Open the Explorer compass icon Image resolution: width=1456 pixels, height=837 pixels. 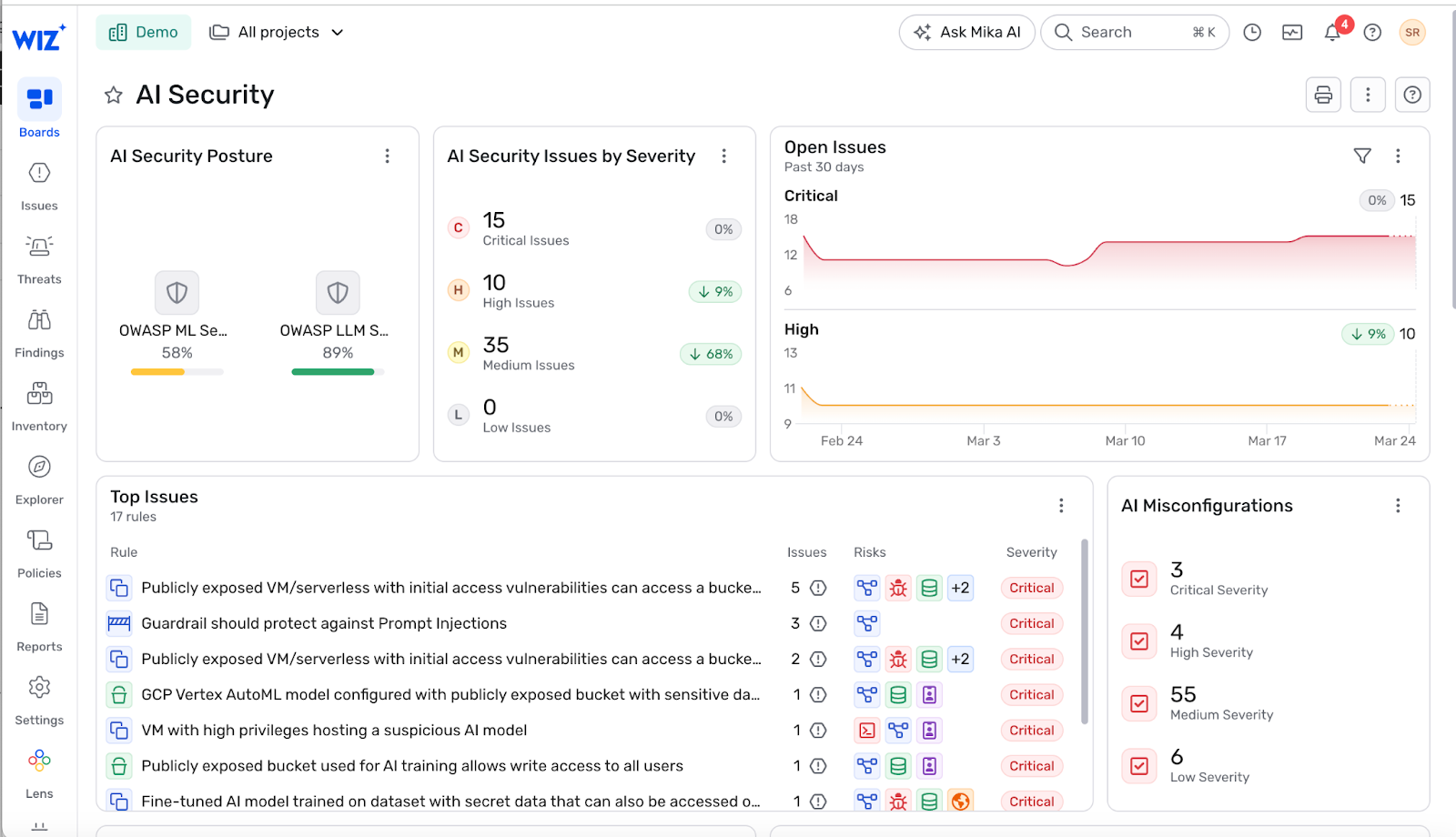pos(39,468)
